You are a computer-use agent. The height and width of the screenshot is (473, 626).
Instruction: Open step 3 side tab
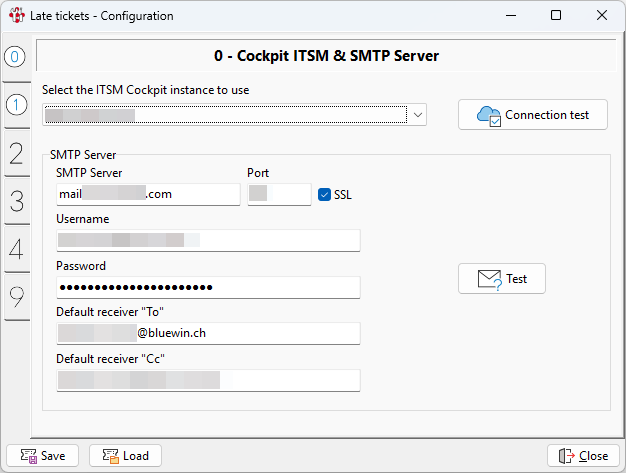pos(16,200)
